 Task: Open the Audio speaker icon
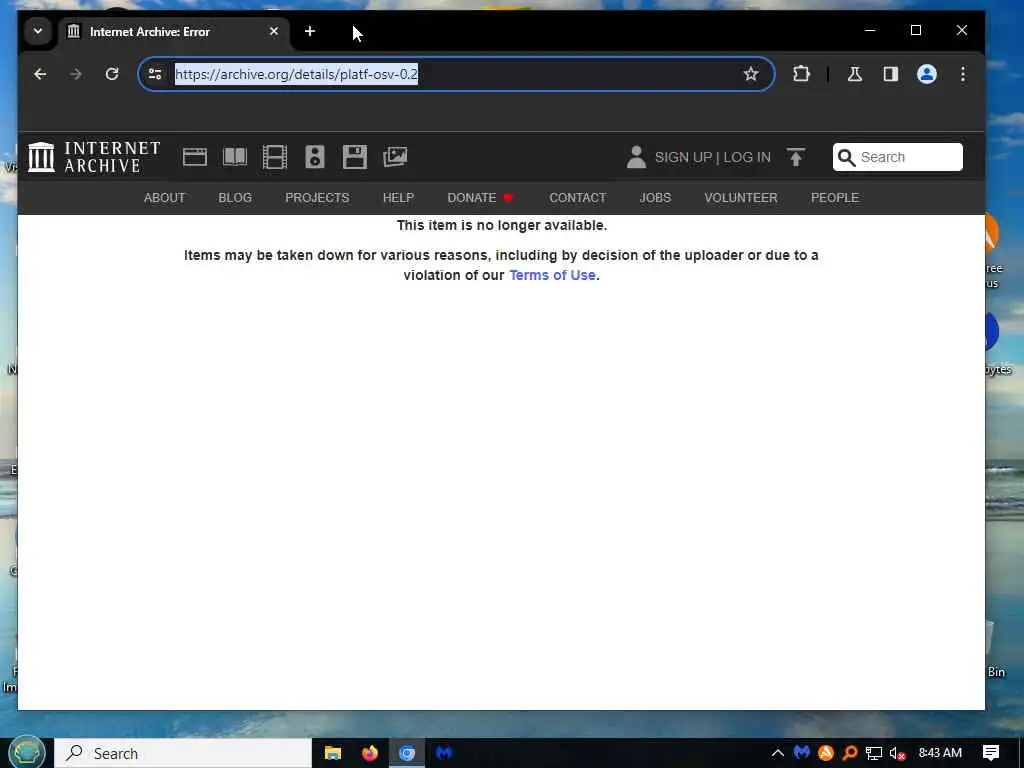tap(315, 157)
